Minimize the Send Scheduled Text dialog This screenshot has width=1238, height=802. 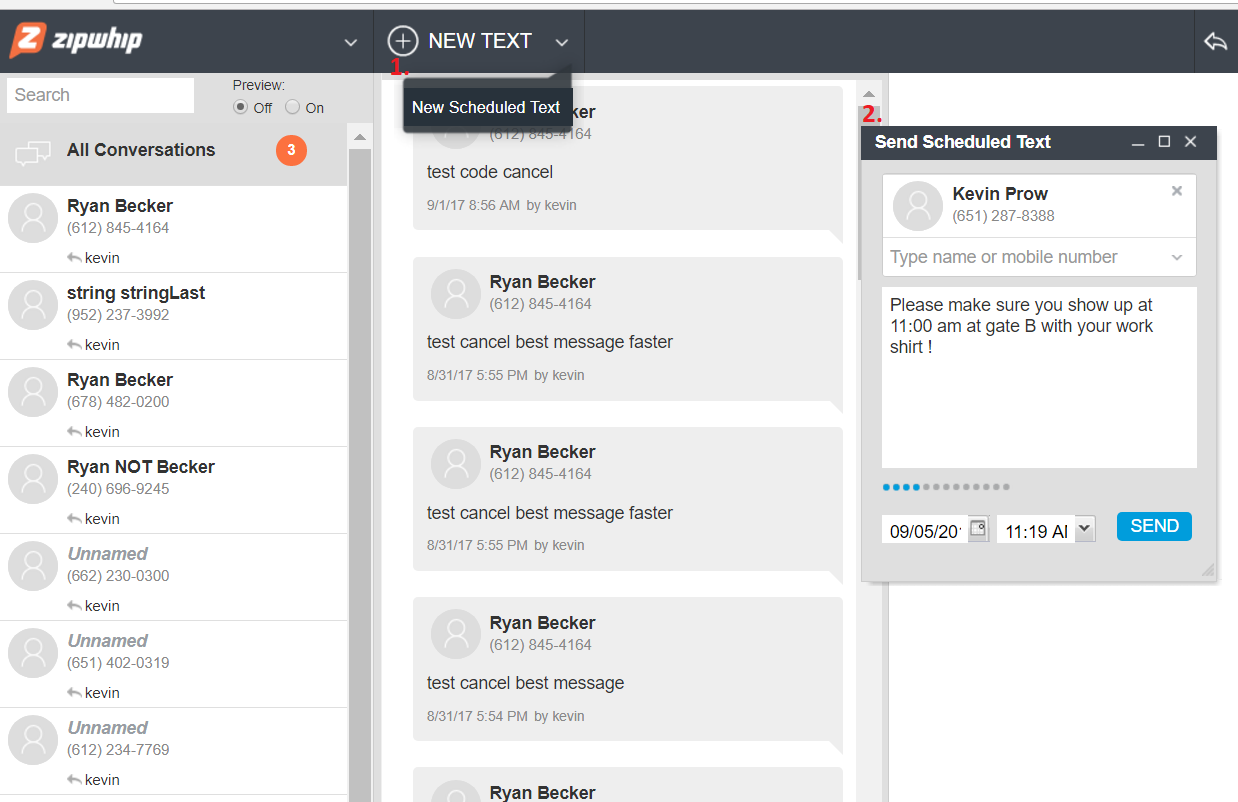1138,143
